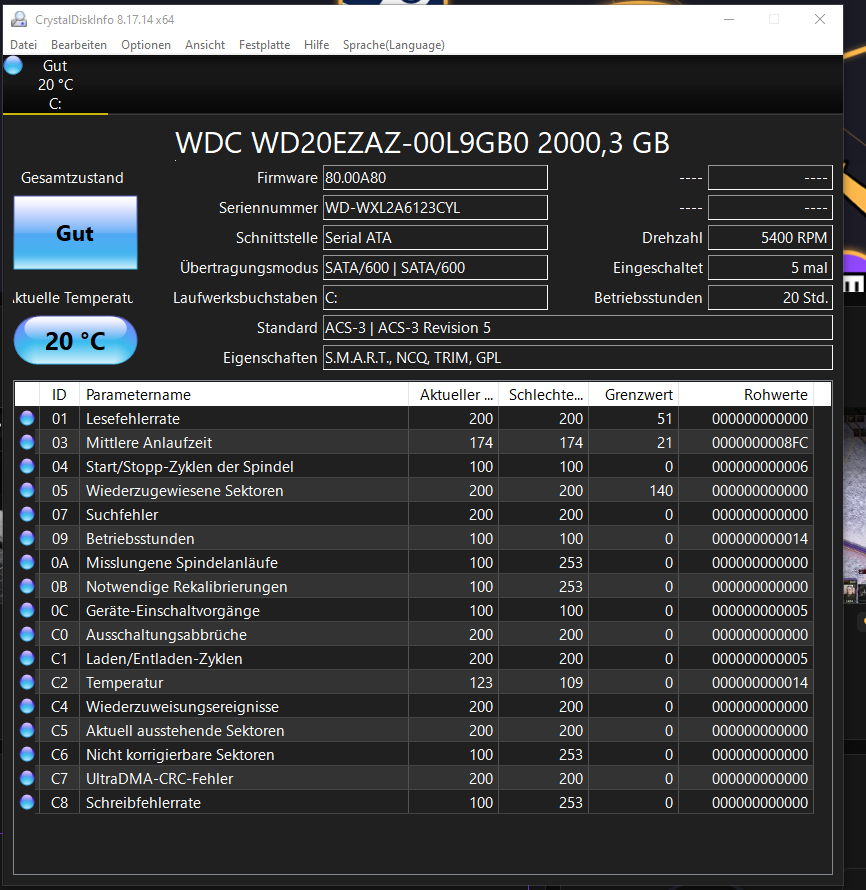Open the Ansicht menu

[x=205, y=45]
